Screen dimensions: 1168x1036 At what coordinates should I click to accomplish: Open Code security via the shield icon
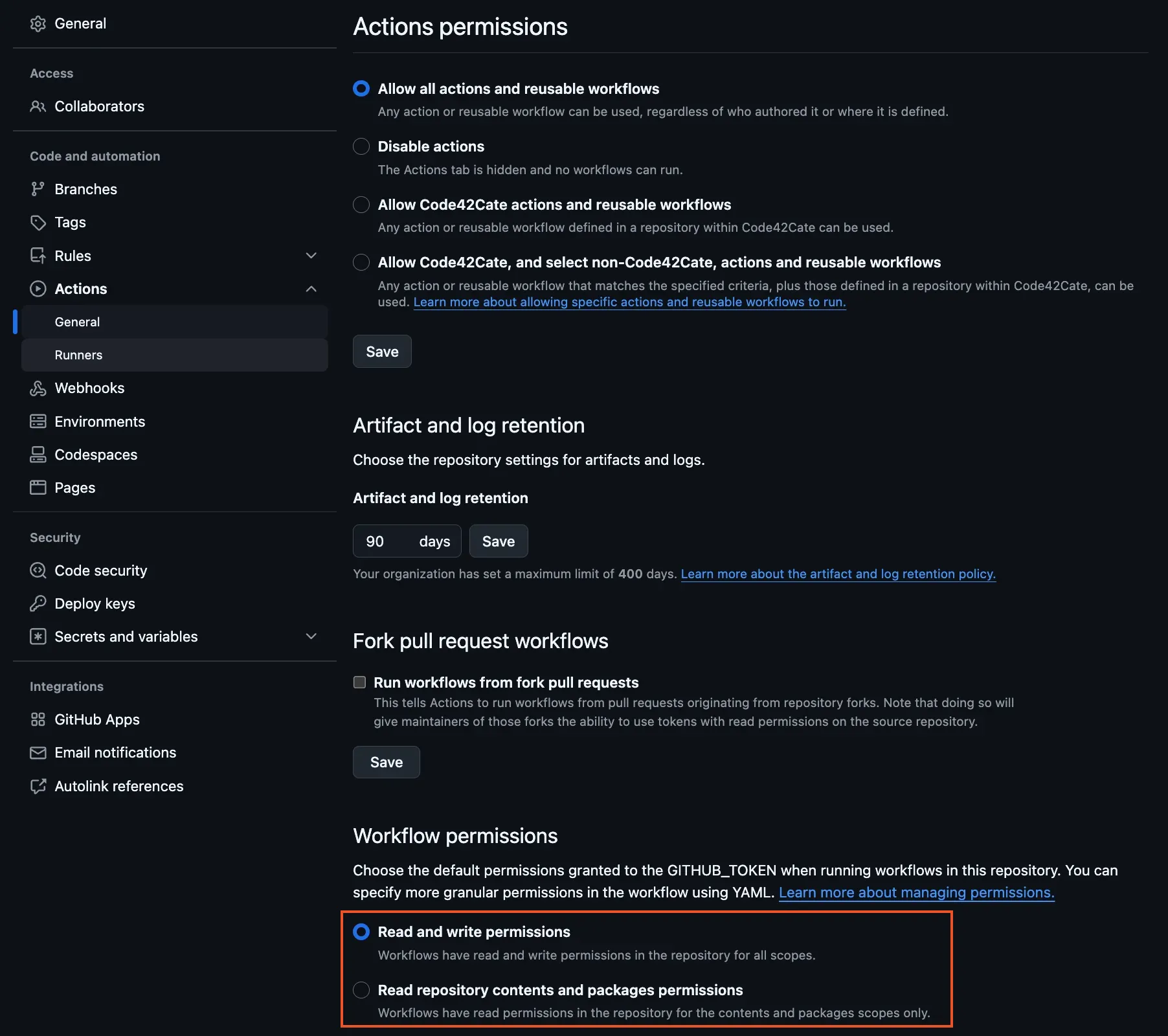click(38, 570)
